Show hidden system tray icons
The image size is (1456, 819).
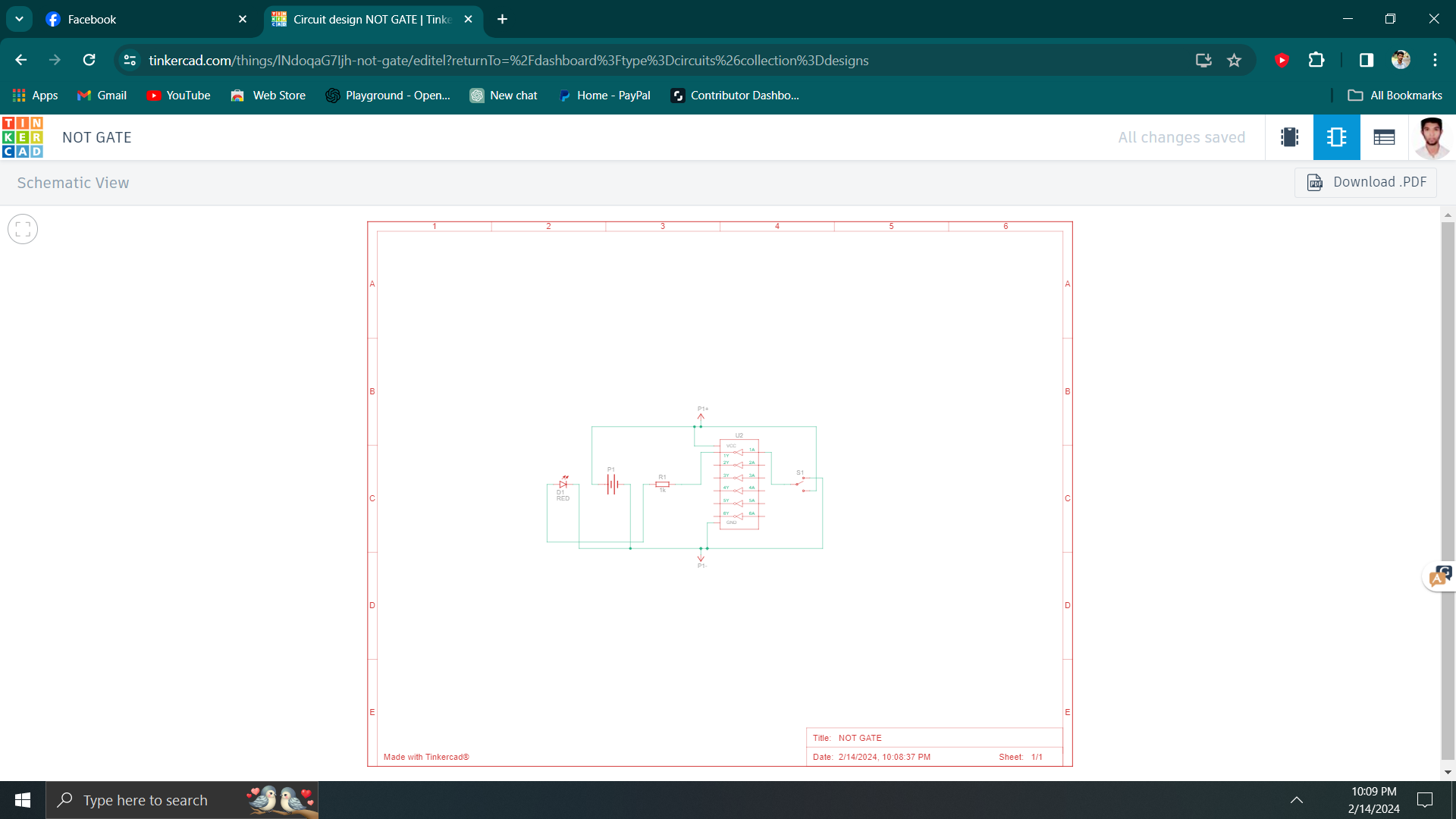(1297, 800)
